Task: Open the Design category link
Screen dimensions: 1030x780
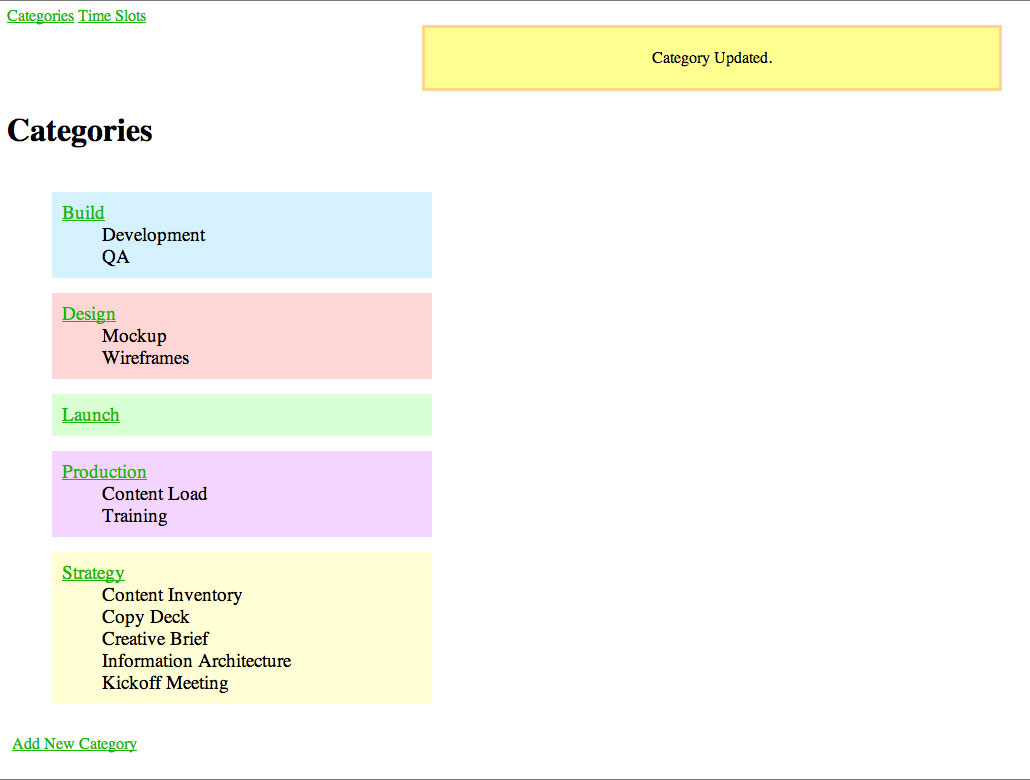Action: click(89, 314)
